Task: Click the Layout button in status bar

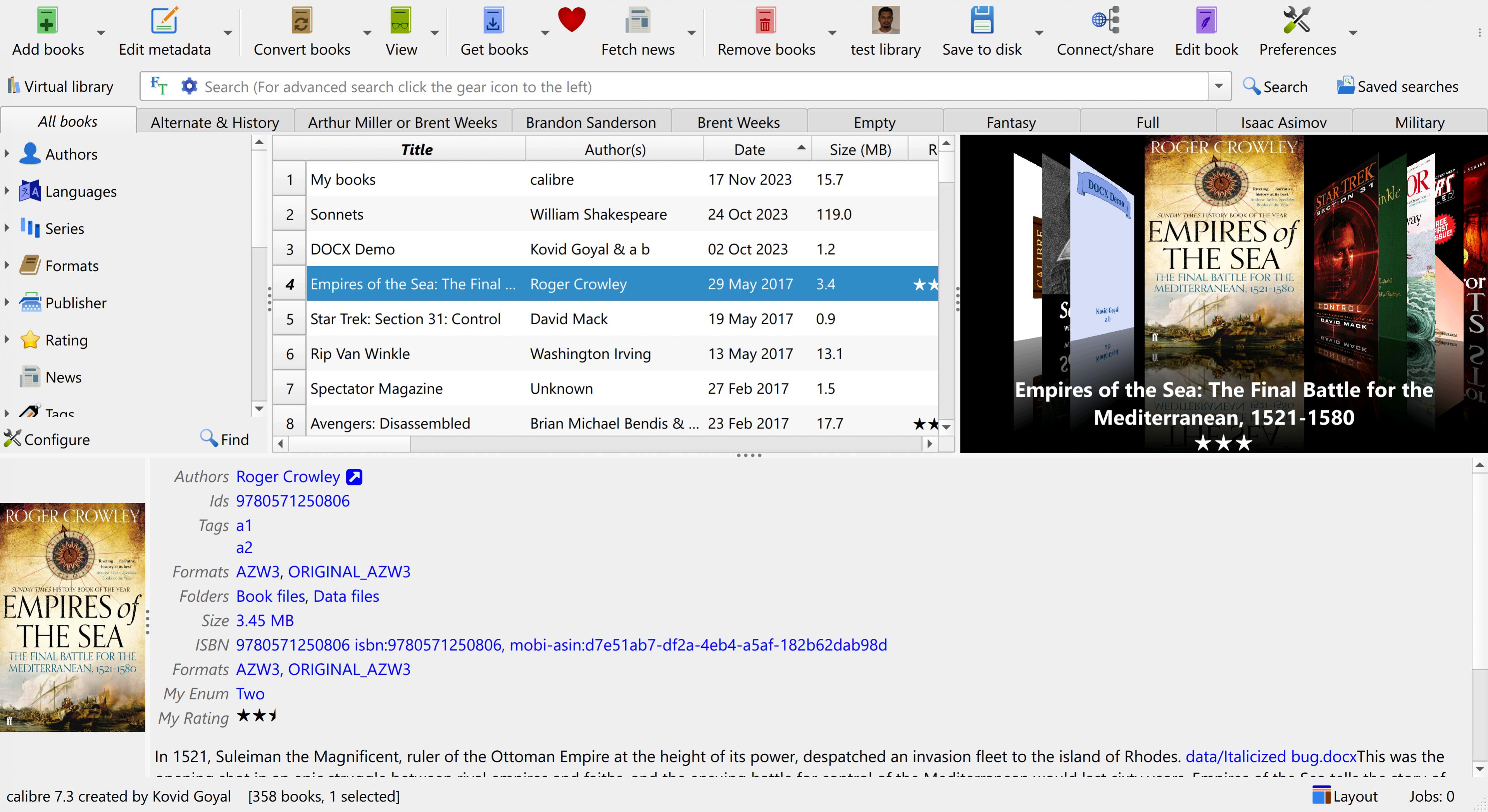Action: [x=1345, y=797]
